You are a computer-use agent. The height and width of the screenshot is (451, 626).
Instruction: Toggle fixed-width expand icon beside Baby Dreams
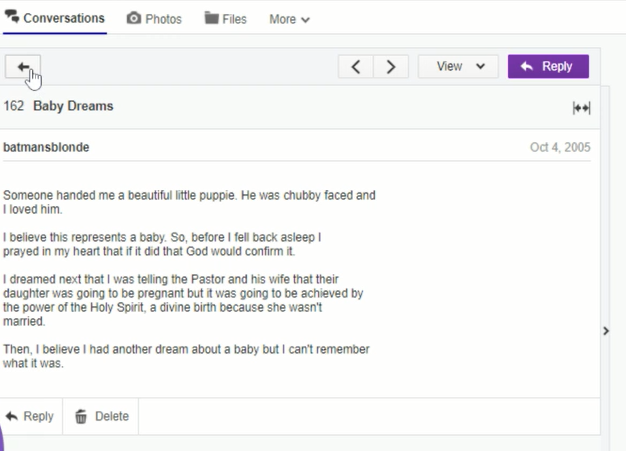pos(581,108)
